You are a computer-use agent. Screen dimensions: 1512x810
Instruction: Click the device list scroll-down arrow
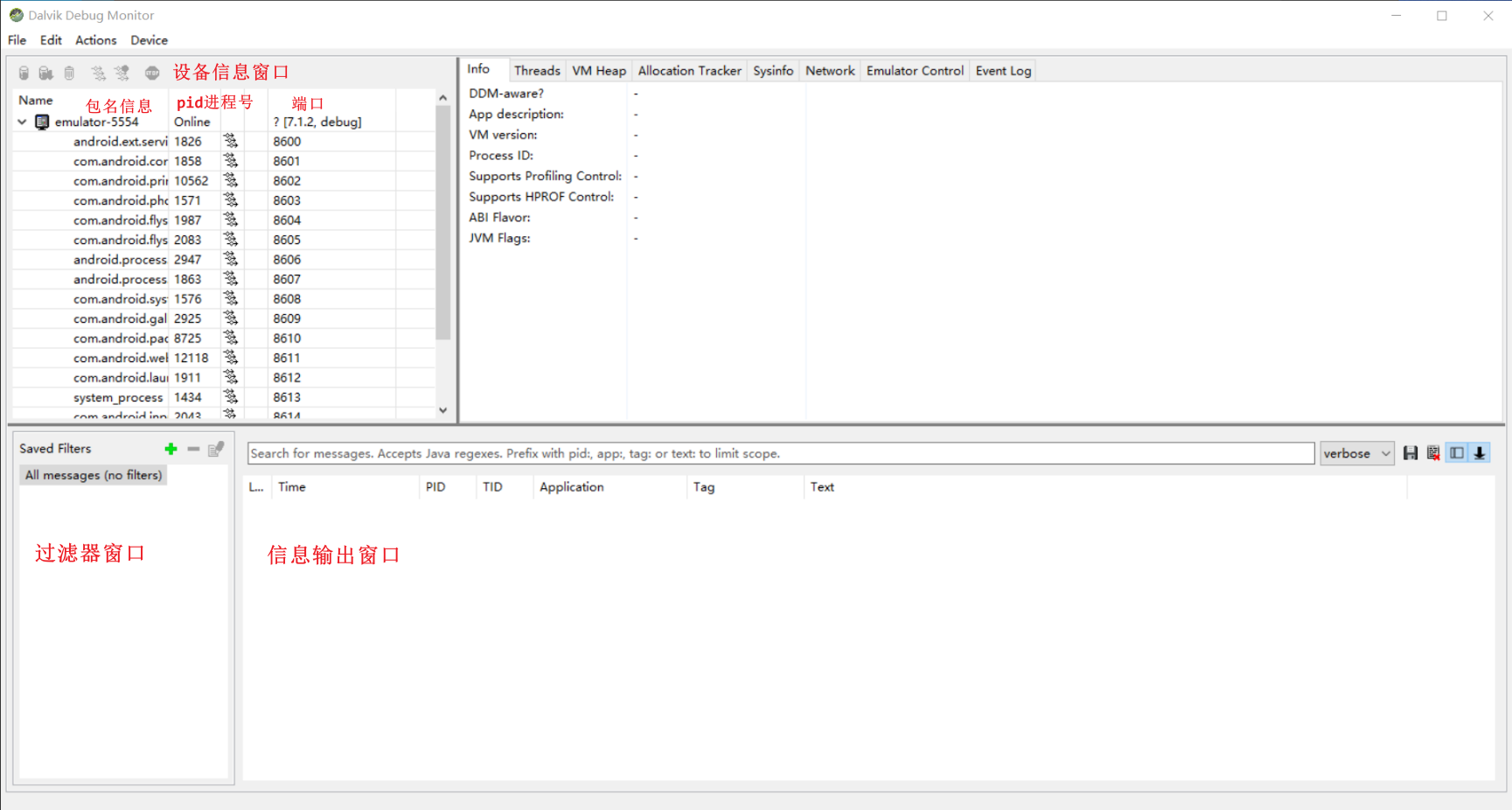pos(442,410)
